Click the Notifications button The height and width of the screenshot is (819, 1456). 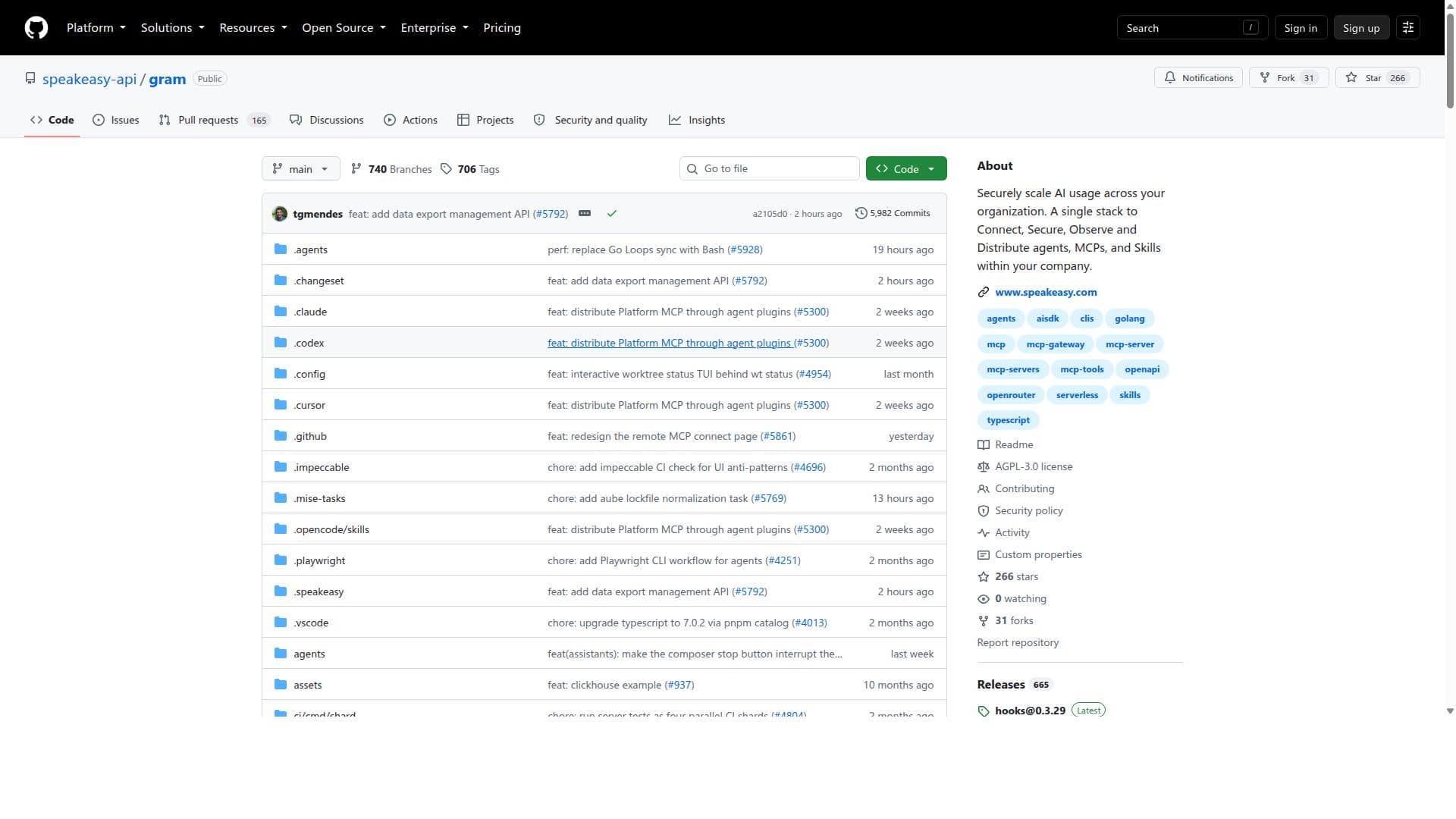point(1198,78)
